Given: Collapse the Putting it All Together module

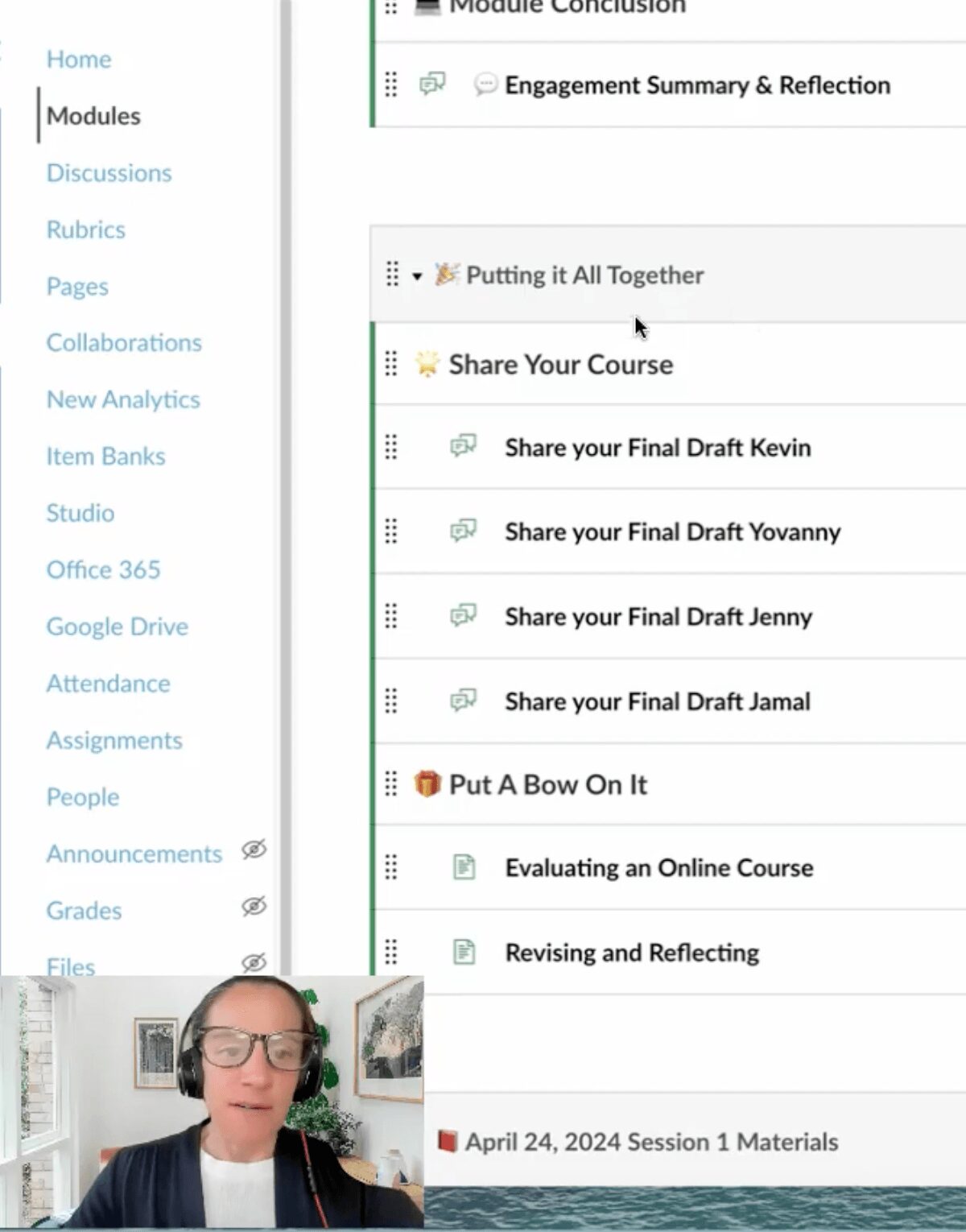Looking at the screenshot, I should 417,276.
